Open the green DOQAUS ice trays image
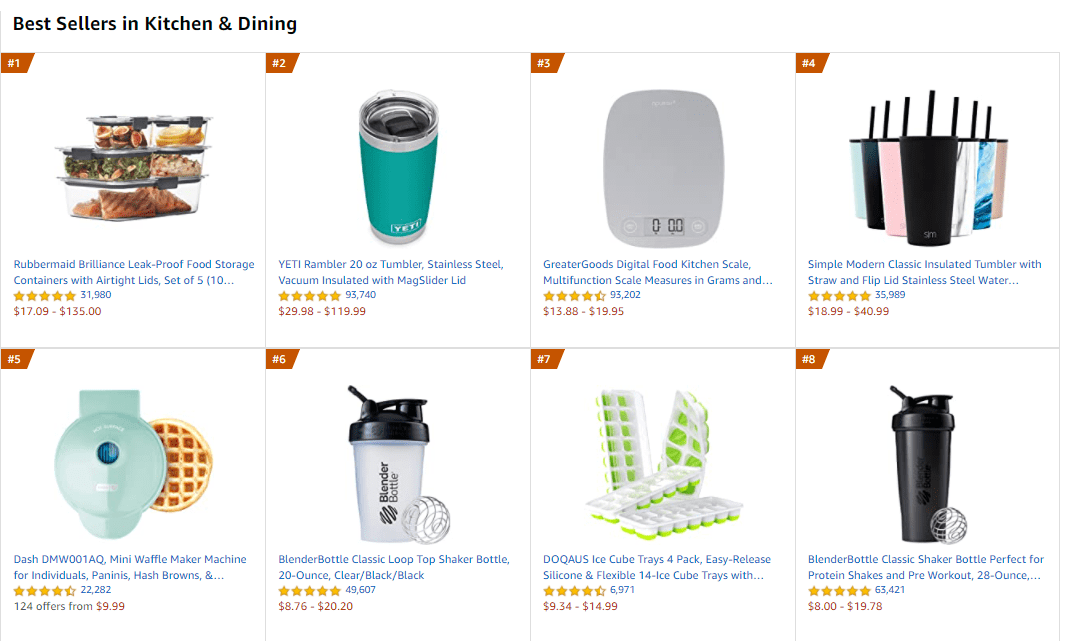 click(x=663, y=462)
